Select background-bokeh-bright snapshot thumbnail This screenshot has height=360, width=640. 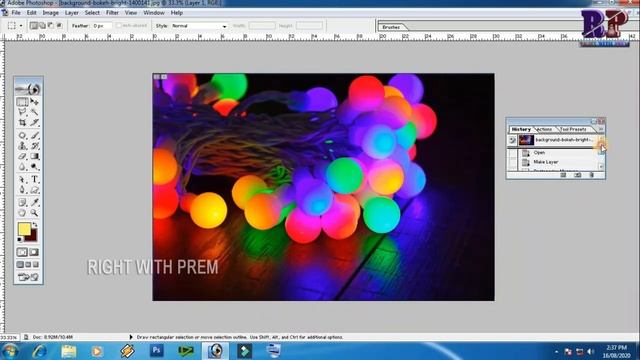point(526,140)
